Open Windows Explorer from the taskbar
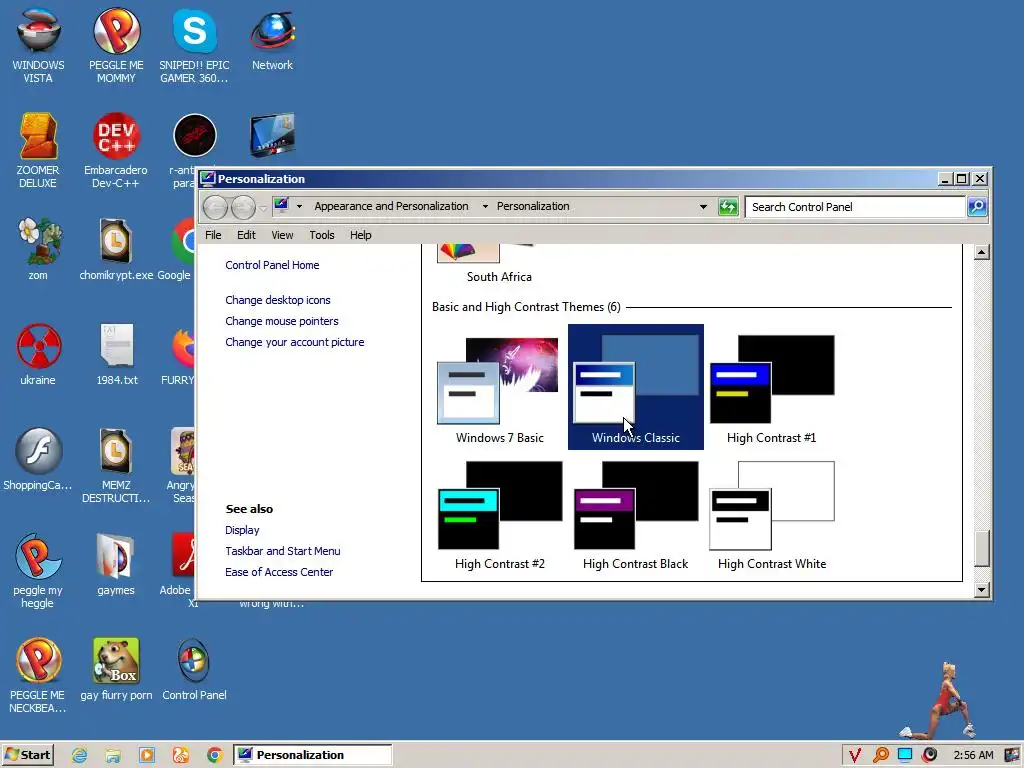 (x=113, y=755)
